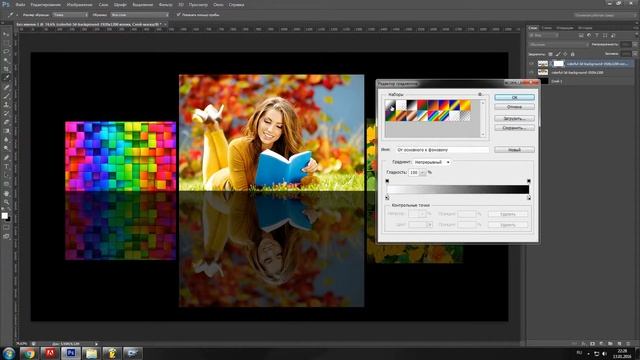Open the Sample layers dropdown
Viewport: 640px width, 360px height.
pos(139,15)
